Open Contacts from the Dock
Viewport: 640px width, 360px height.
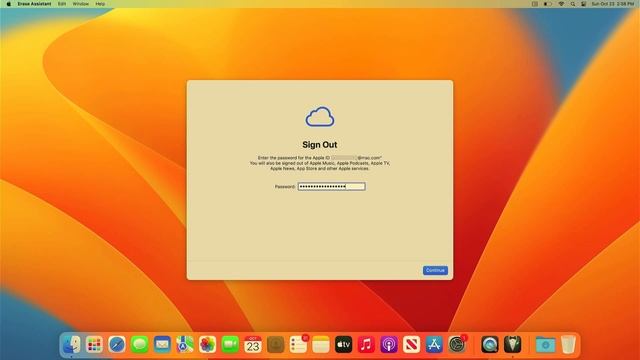point(276,344)
